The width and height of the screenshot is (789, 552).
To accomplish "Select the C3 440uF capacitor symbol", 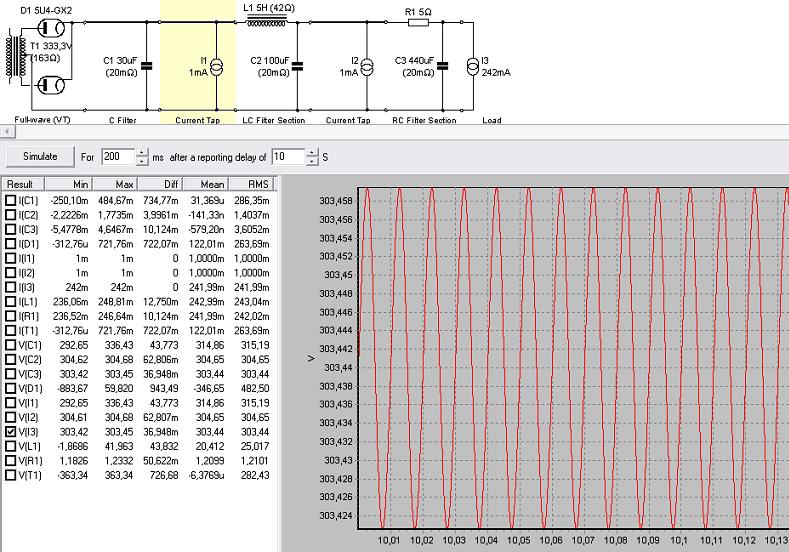I will [443, 67].
